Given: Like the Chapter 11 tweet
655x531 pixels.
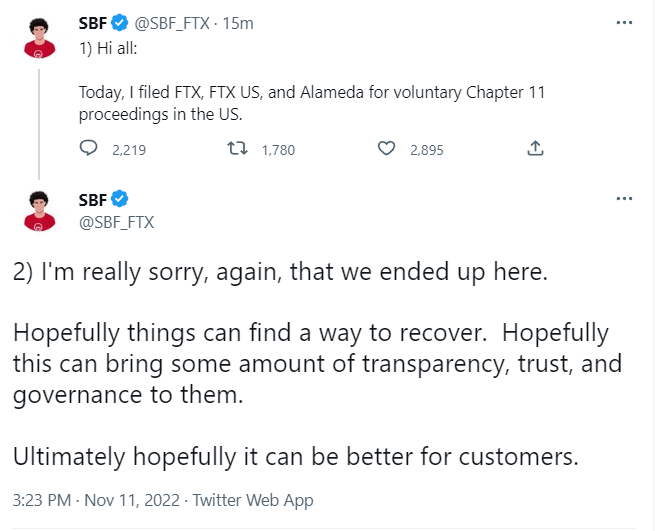Looking at the screenshot, I should 387,149.
